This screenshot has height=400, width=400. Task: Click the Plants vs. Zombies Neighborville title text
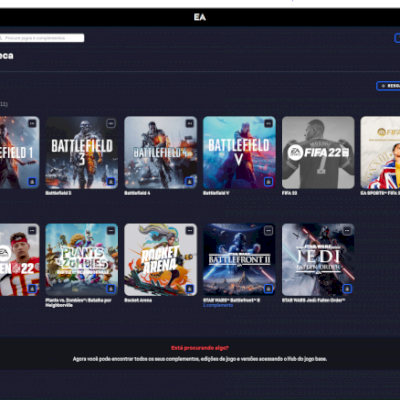[78, 303]
